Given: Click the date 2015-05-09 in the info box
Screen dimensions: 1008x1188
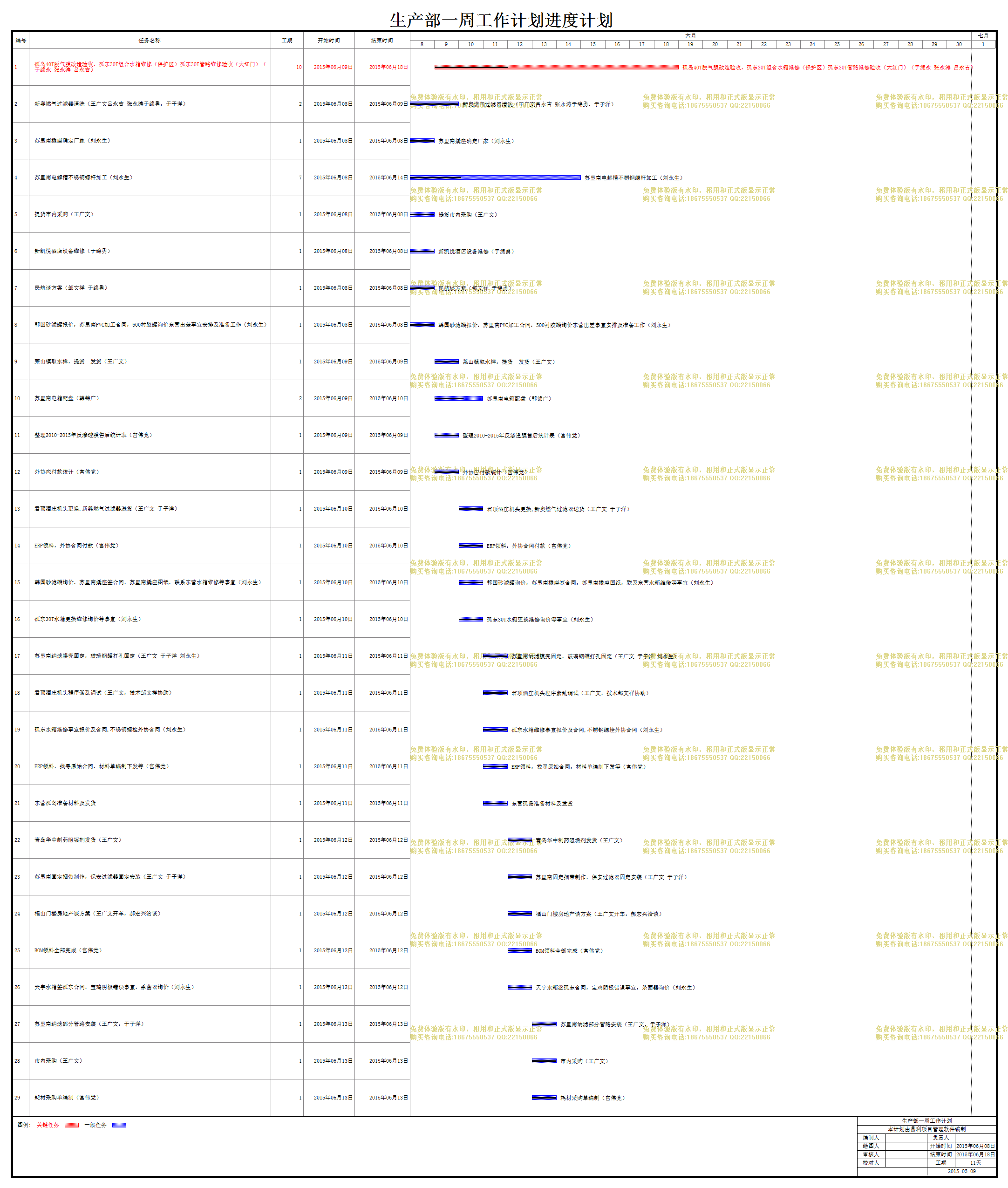Looking at the screenshot, I should [x=962, y=1171].
